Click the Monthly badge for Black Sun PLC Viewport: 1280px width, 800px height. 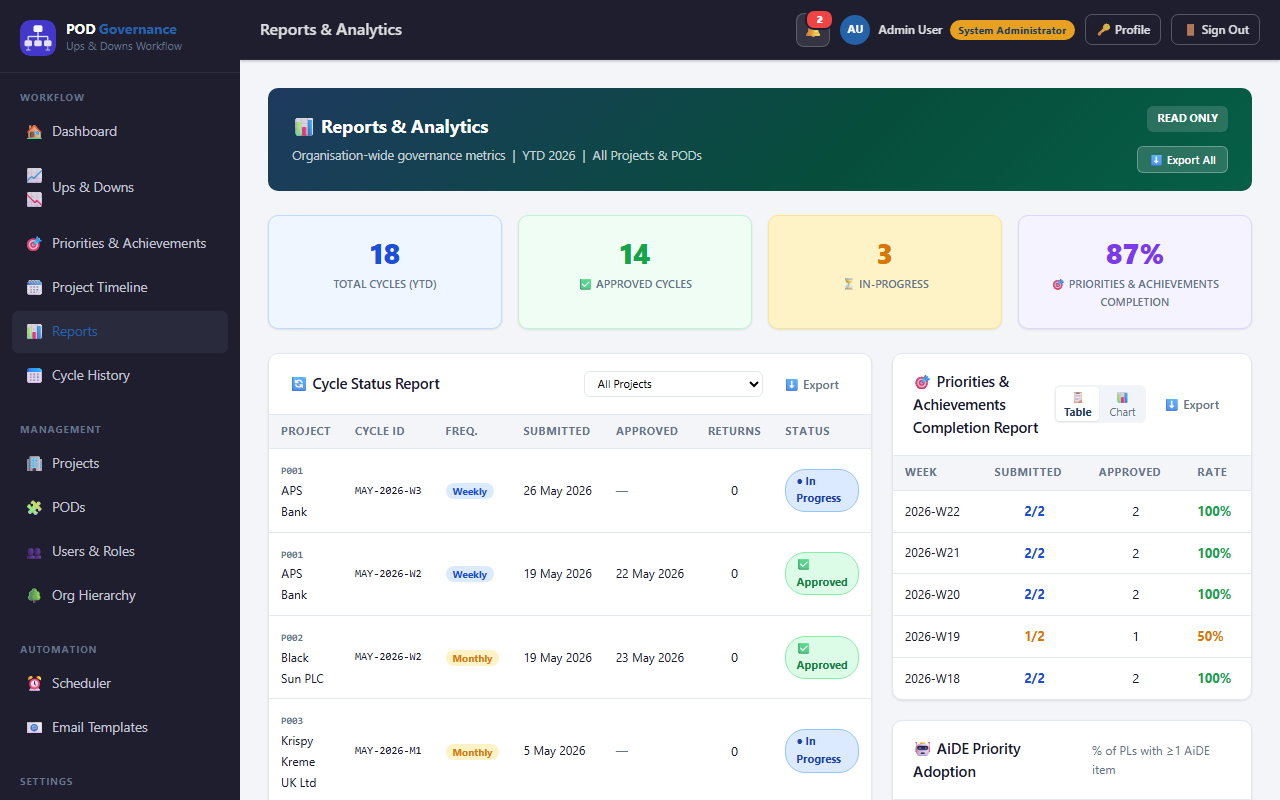pos(472,658)
